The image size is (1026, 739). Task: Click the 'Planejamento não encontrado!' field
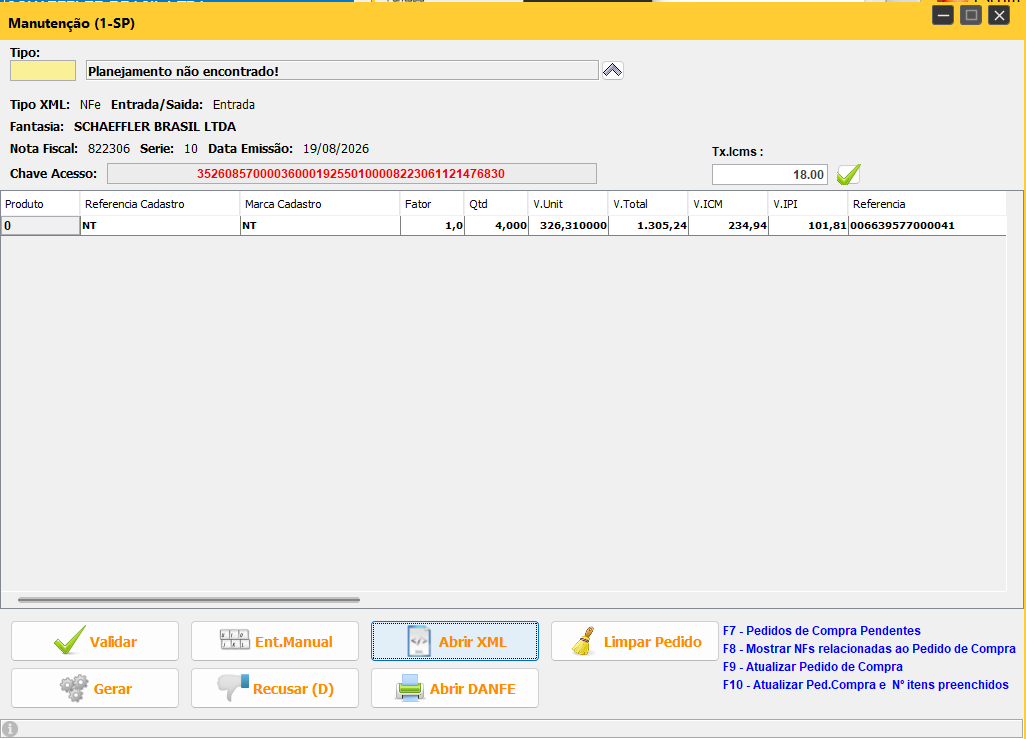coord(342,71)
